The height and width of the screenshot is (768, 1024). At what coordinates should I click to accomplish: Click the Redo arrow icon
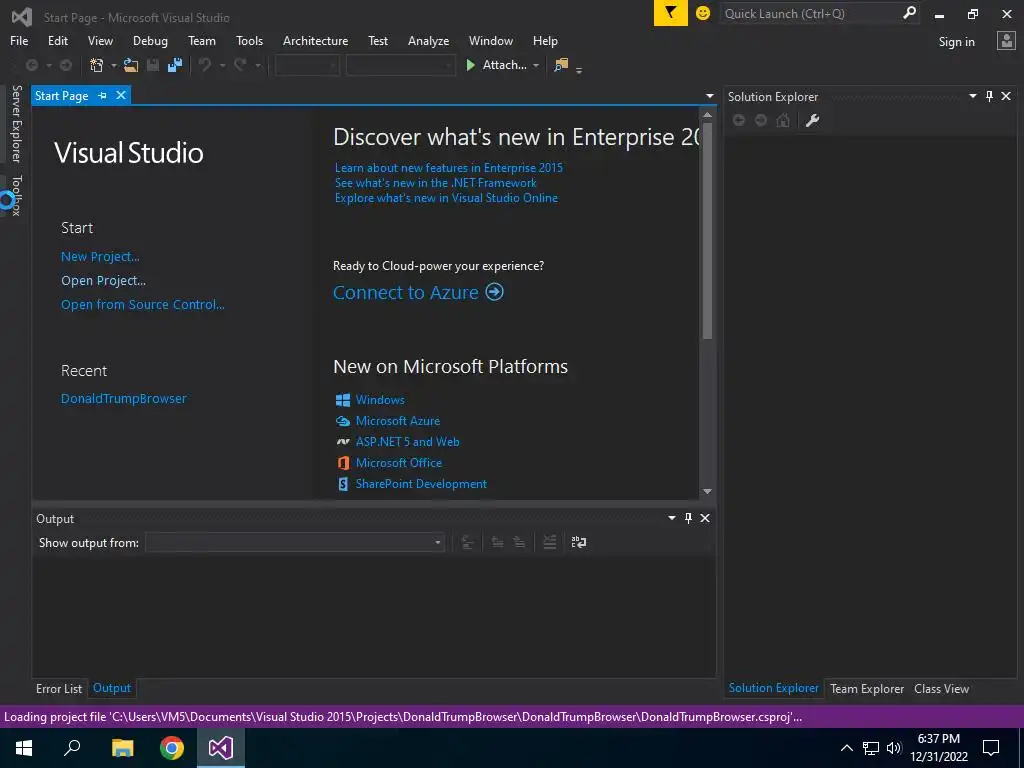(240, 65)
